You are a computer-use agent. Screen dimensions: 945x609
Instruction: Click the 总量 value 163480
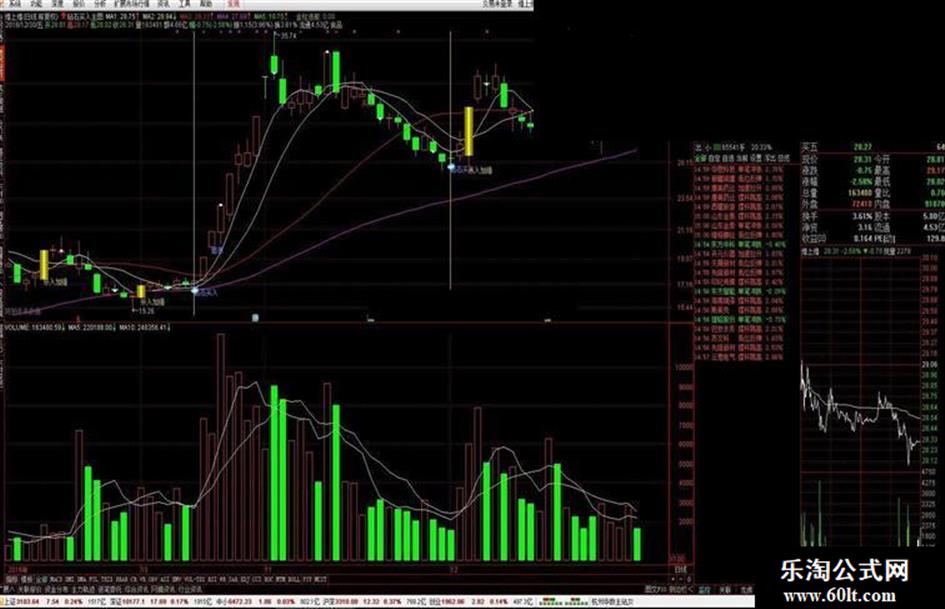(x=860, y=194)
